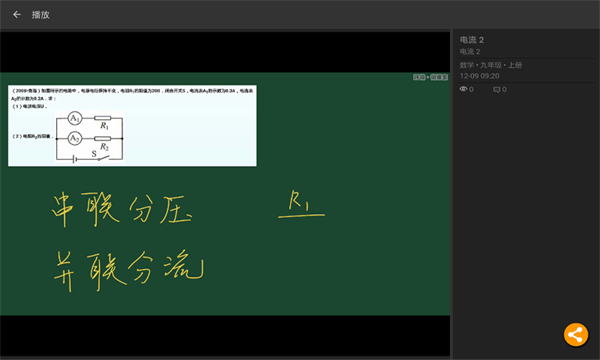Click the comment count number

click(x=504, y=90)
